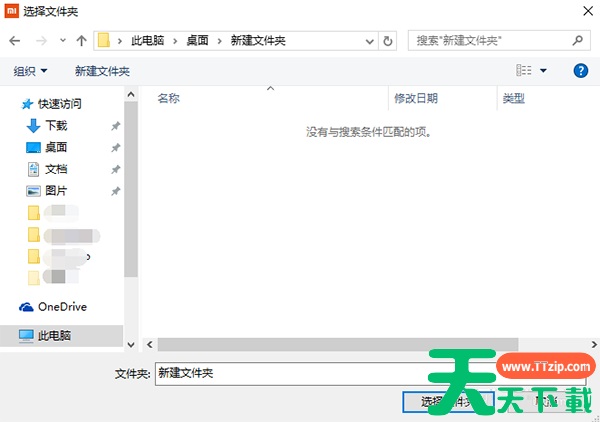Open view options dropdown arrow

point(543,71)
